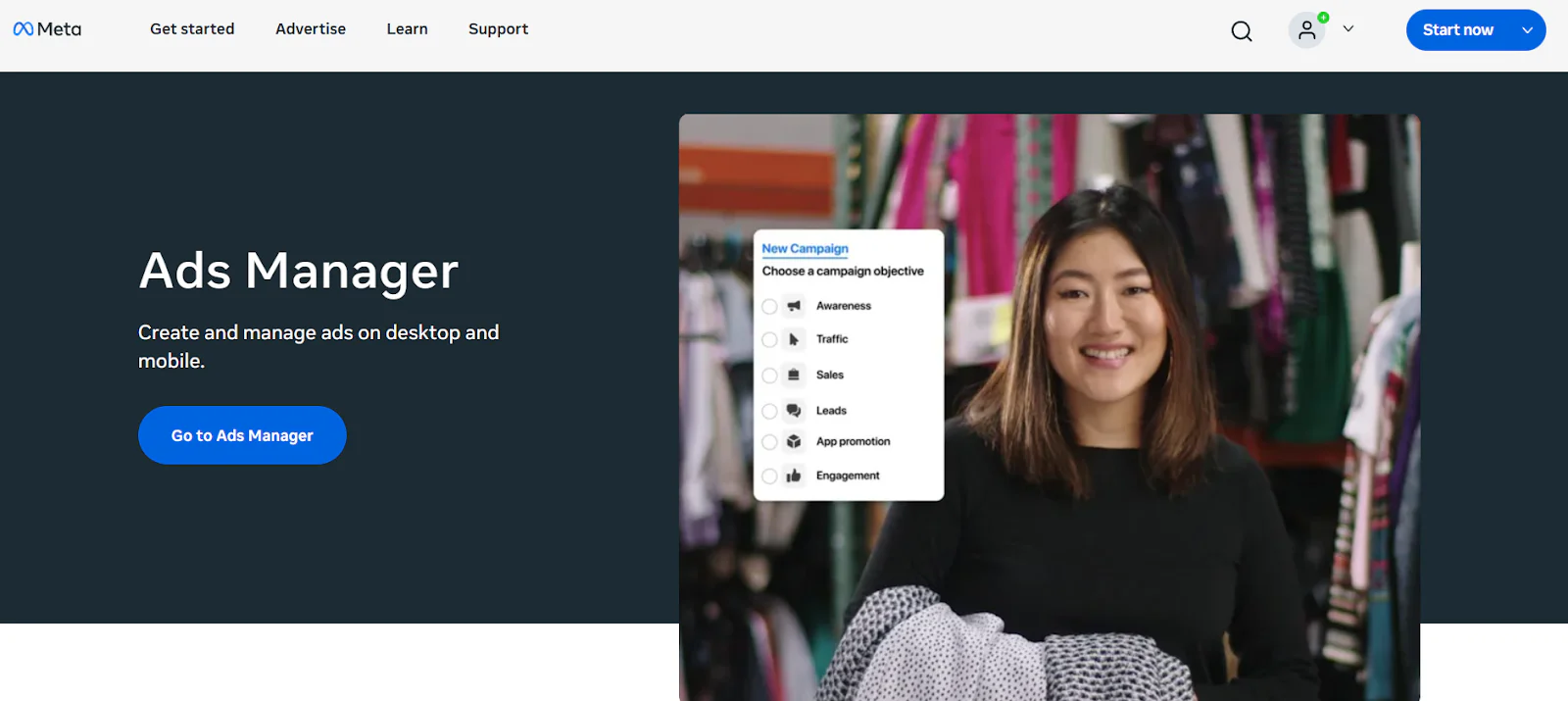Select the Engagement radio button

(769, 476)
